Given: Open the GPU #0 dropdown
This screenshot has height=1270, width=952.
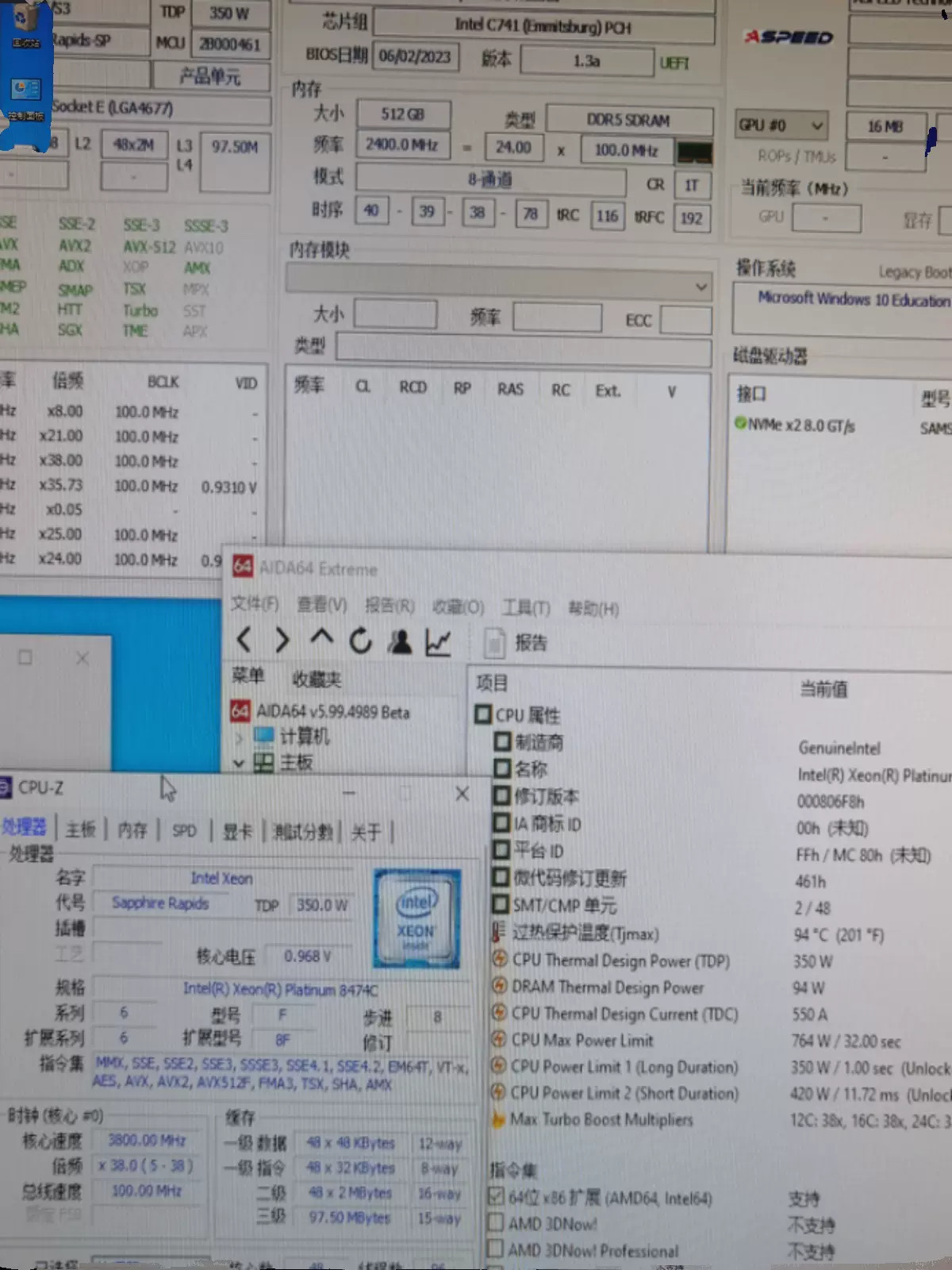Looking at the screenshot, I should 781,125.
